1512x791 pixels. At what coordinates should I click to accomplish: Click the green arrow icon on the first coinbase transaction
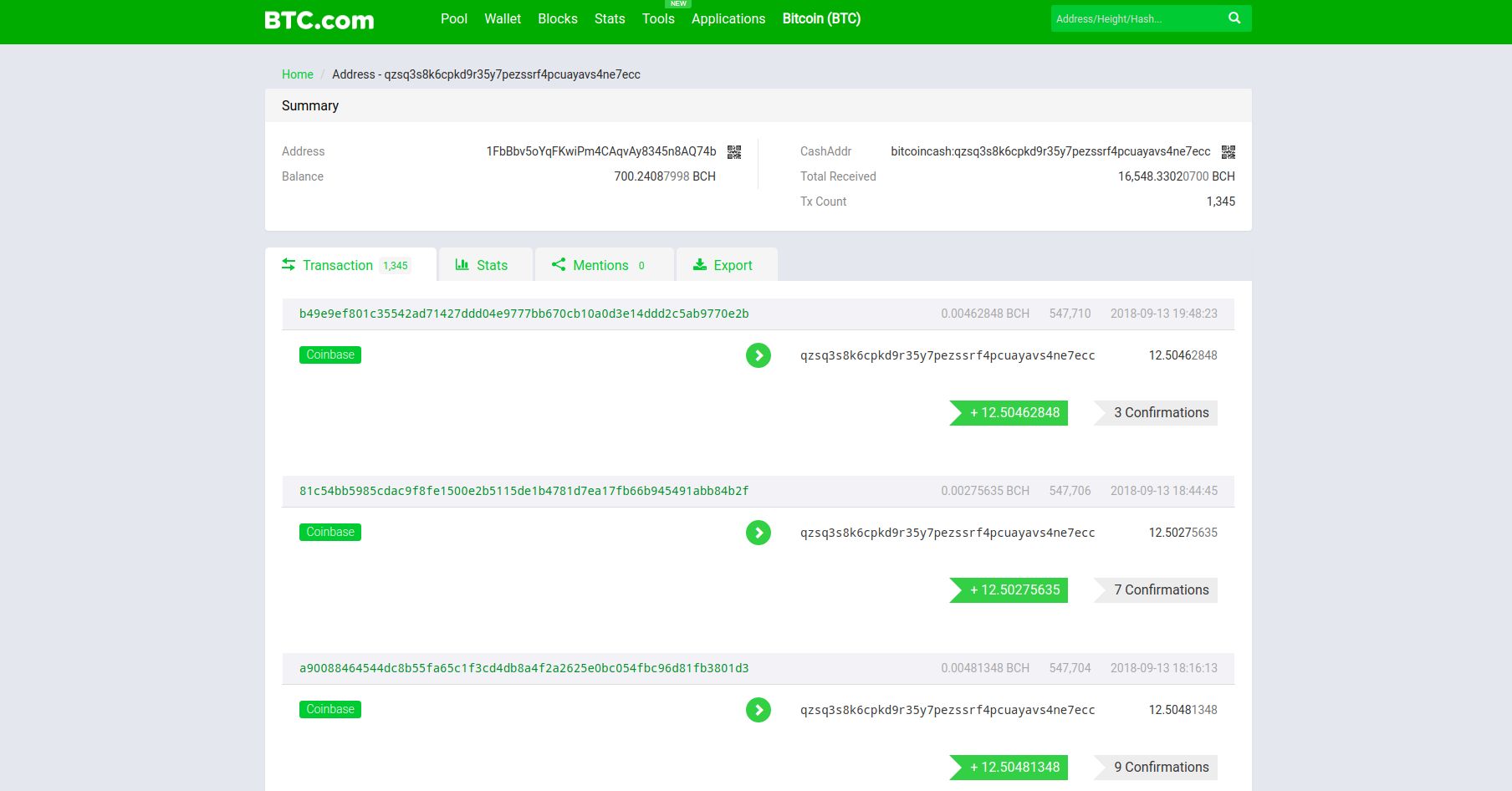point(759,355)
